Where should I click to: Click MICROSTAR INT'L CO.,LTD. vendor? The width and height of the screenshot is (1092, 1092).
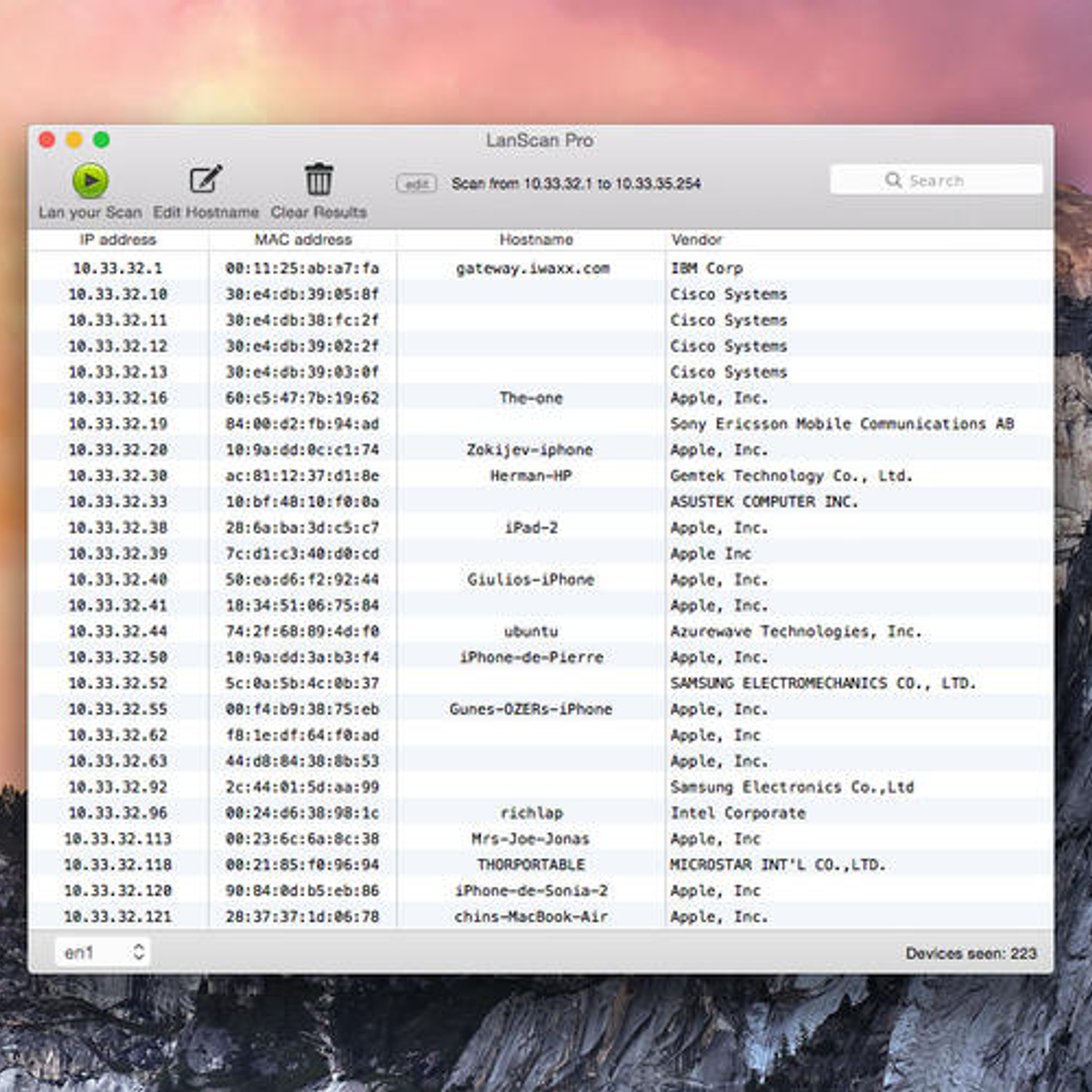pyautogui.click(x=778, y=865)
